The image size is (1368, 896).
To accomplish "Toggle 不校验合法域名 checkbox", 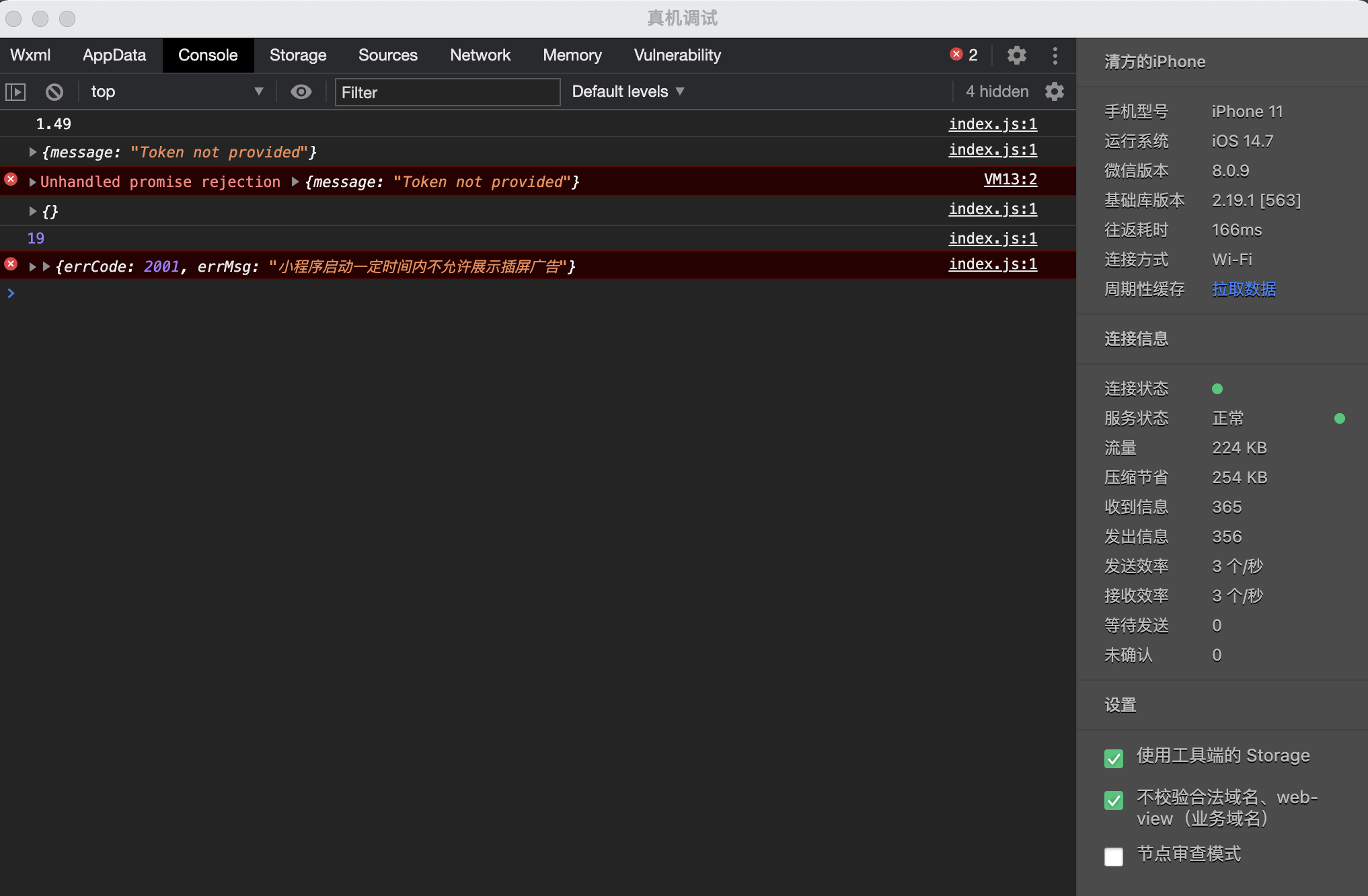I will click(1114, 800).
